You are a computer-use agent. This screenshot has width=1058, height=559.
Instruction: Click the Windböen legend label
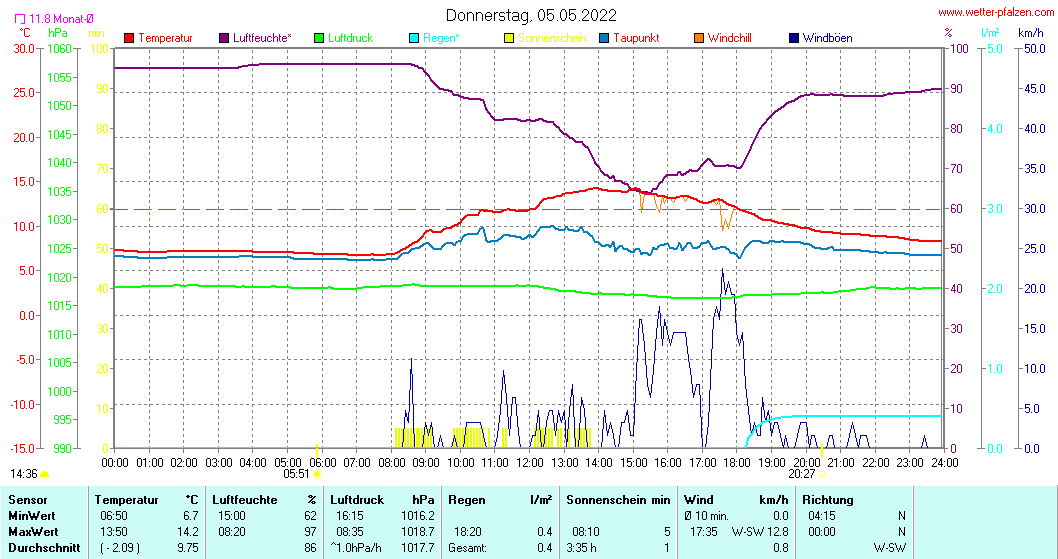coord(827,38)
